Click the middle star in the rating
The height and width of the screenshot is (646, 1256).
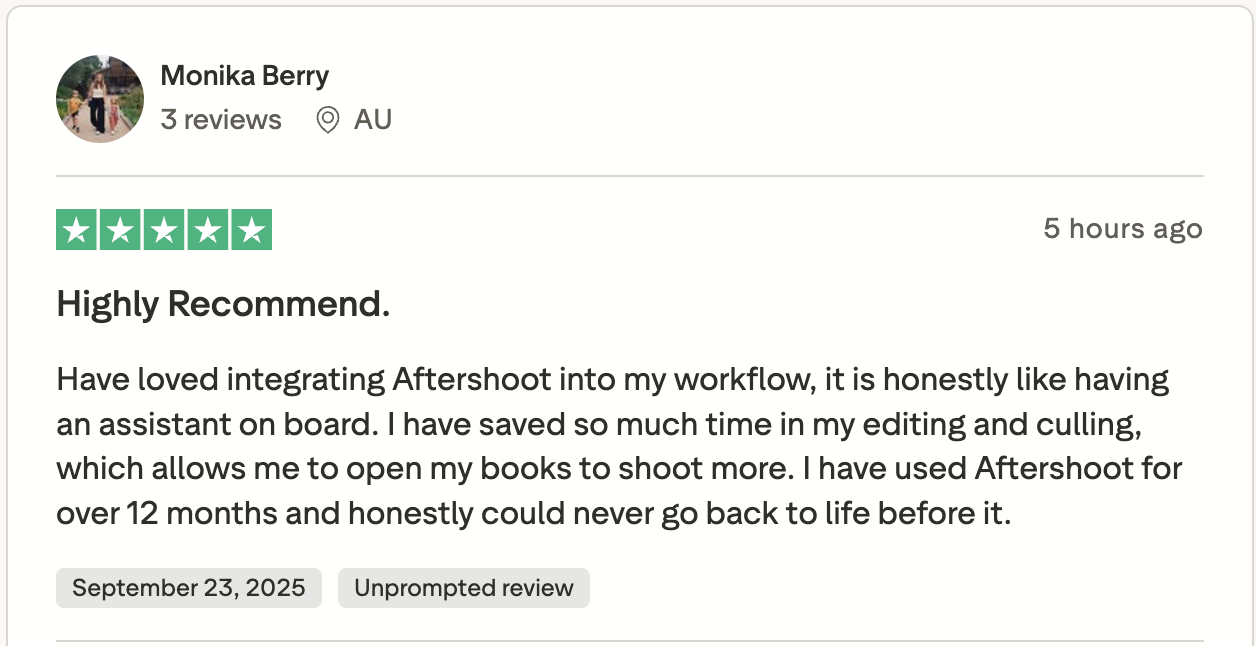tap(163, 229)
